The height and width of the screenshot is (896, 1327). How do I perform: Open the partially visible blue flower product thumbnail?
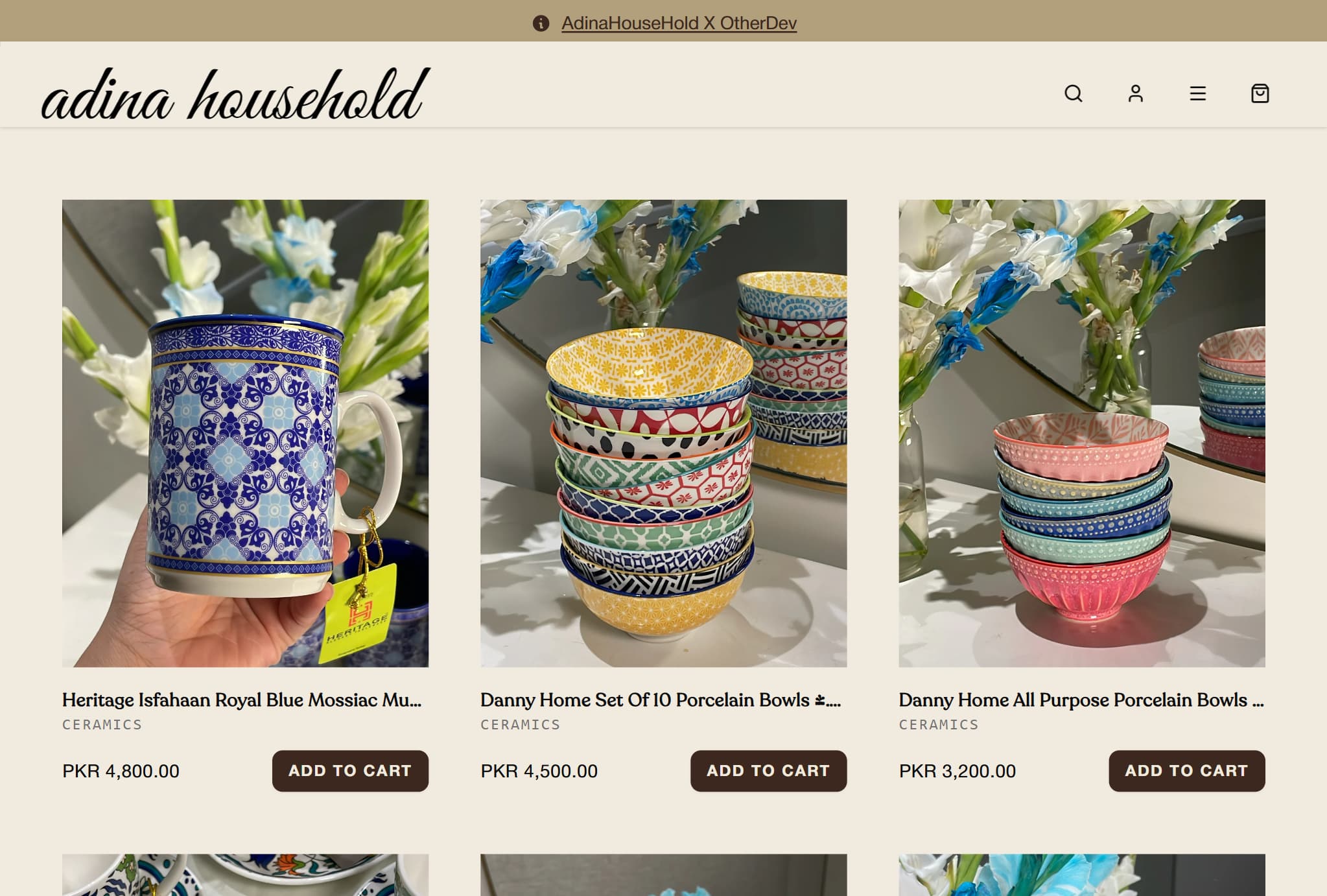[x=1081, y=875]
